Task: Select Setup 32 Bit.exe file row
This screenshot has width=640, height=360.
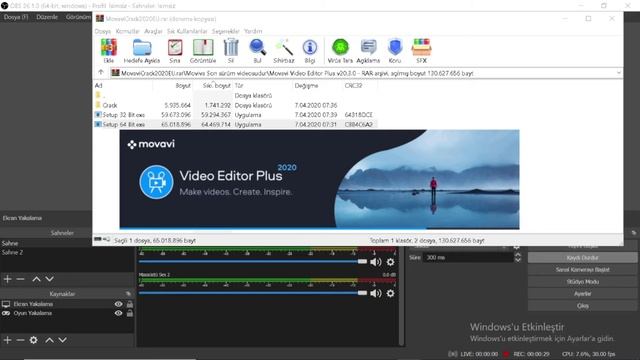Action: coord(235,115)
